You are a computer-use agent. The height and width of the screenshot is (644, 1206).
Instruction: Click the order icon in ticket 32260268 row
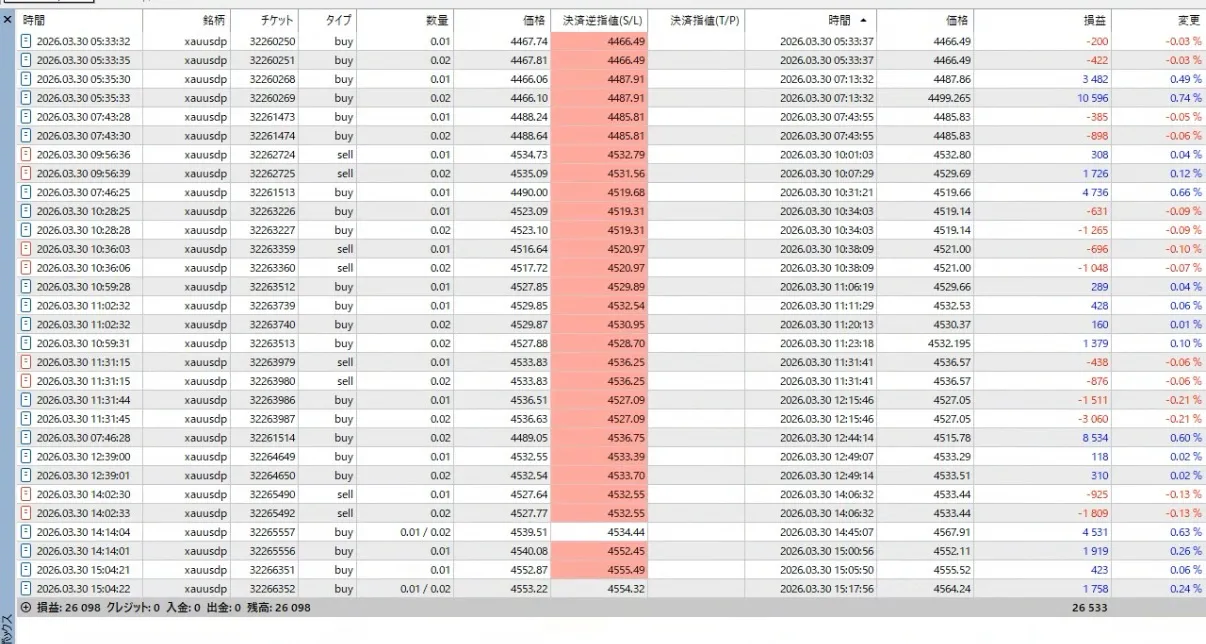pos(27,79)
